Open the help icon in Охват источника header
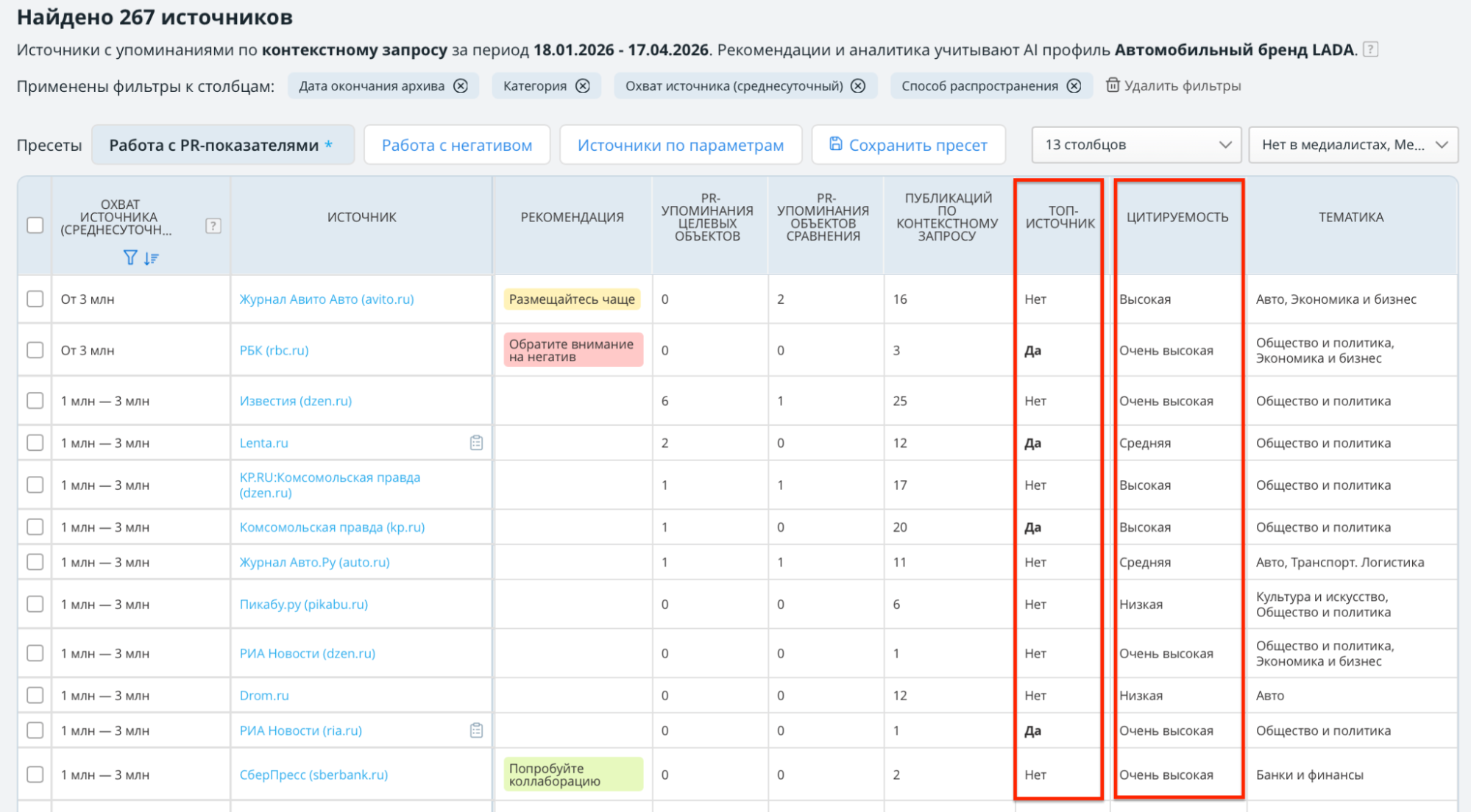Screen dimensions: 1471x812 213,226
